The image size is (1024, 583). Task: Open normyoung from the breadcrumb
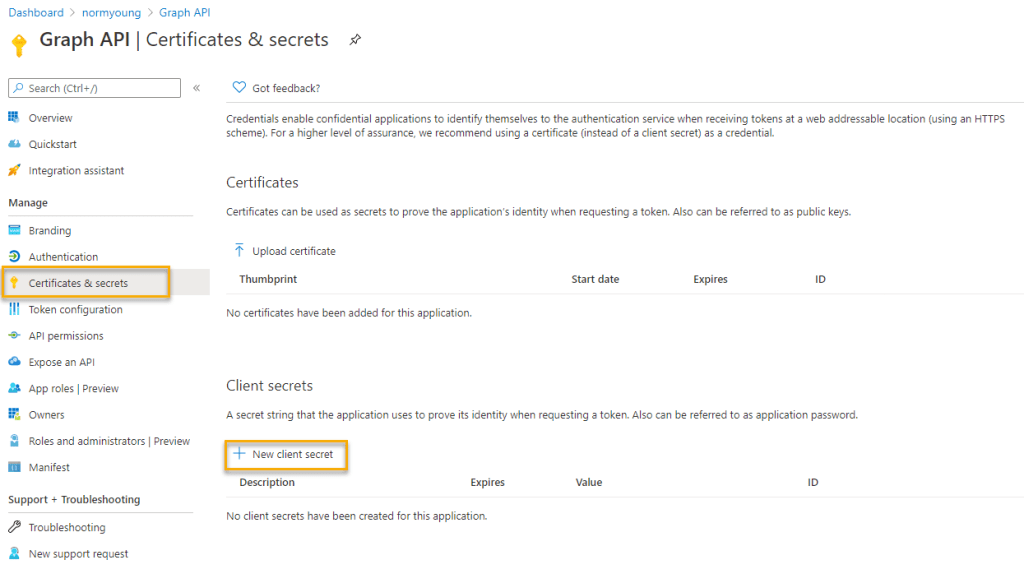111,12
